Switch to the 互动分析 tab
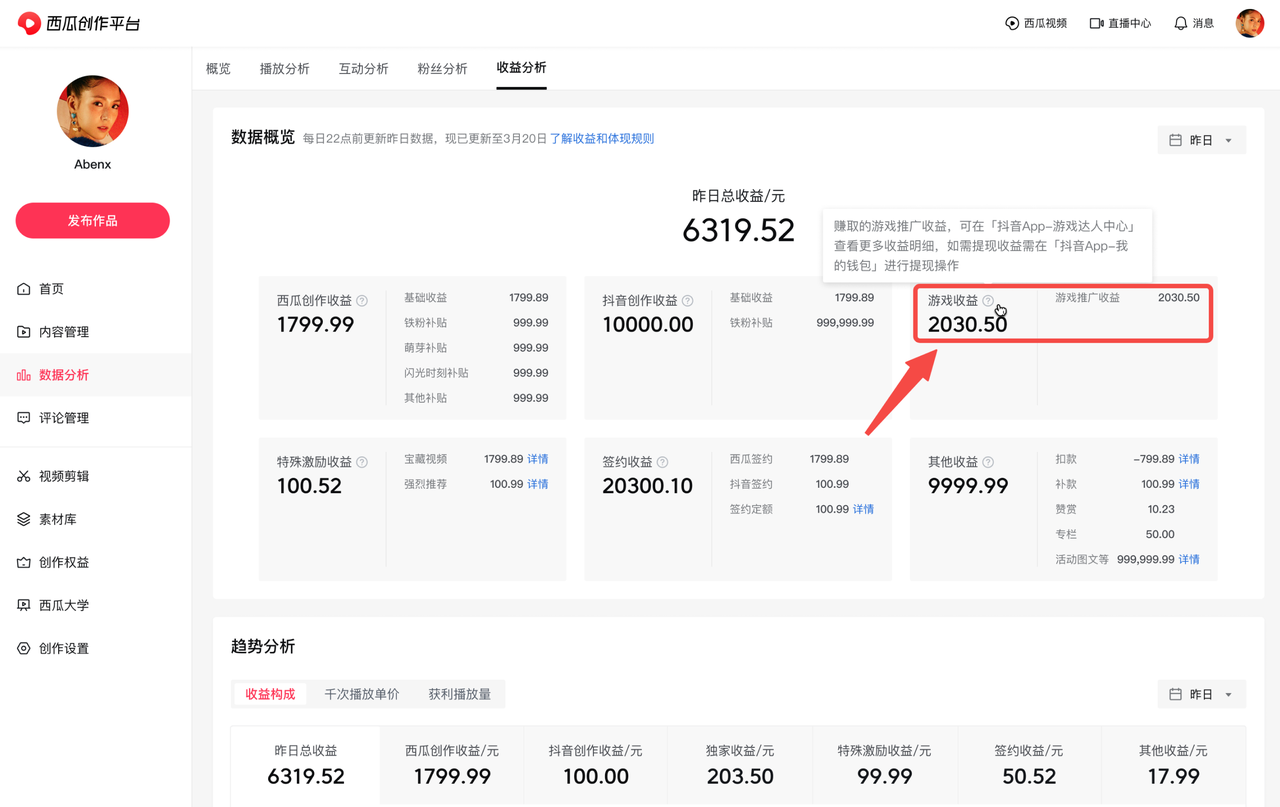Image resolution: width=1280 pixels, height=807 pixels. (x=363, y=69)
